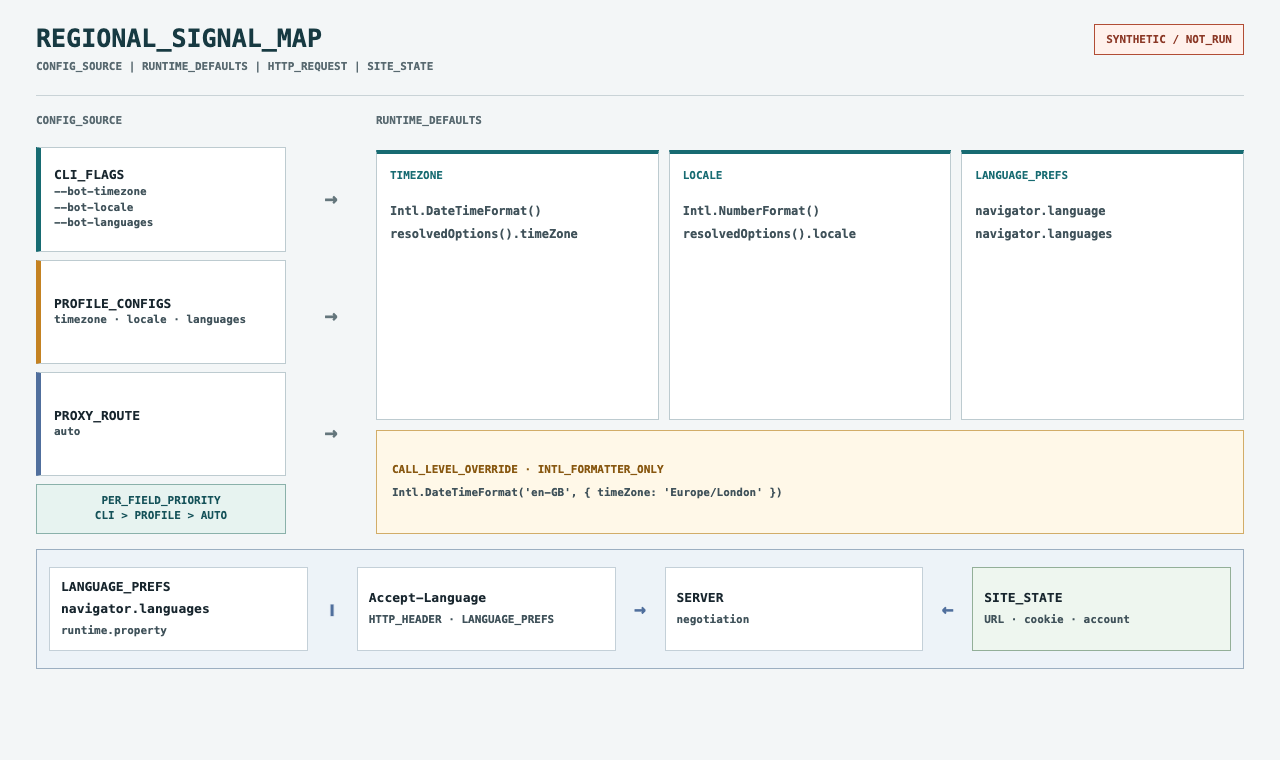Screen dimensions: 1280x760
Task: Click the LANGUAGE_PREFS heading above 'runtime.property'
Action: (116, 586)
